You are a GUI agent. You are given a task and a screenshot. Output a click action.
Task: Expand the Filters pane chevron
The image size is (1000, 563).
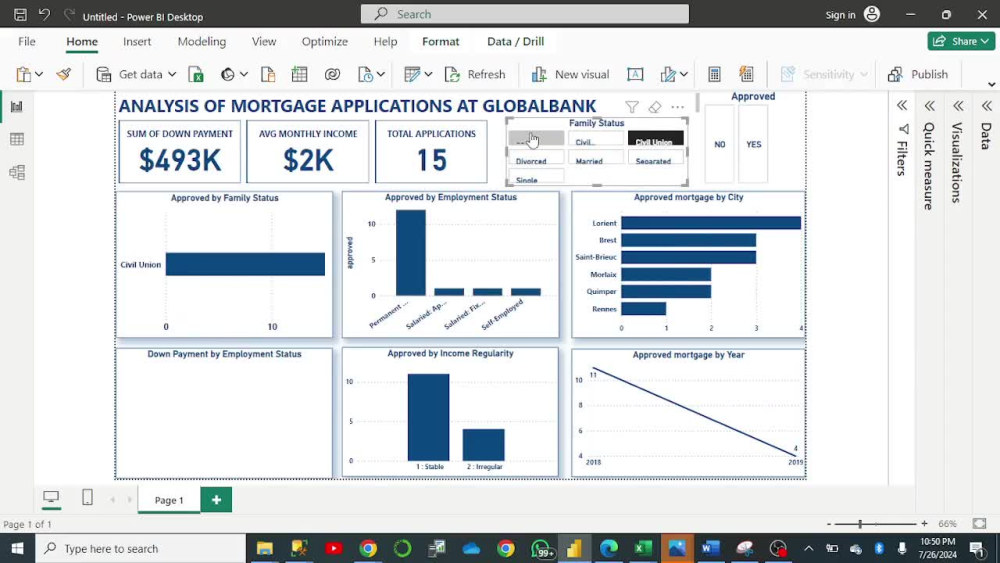point(902,105)
